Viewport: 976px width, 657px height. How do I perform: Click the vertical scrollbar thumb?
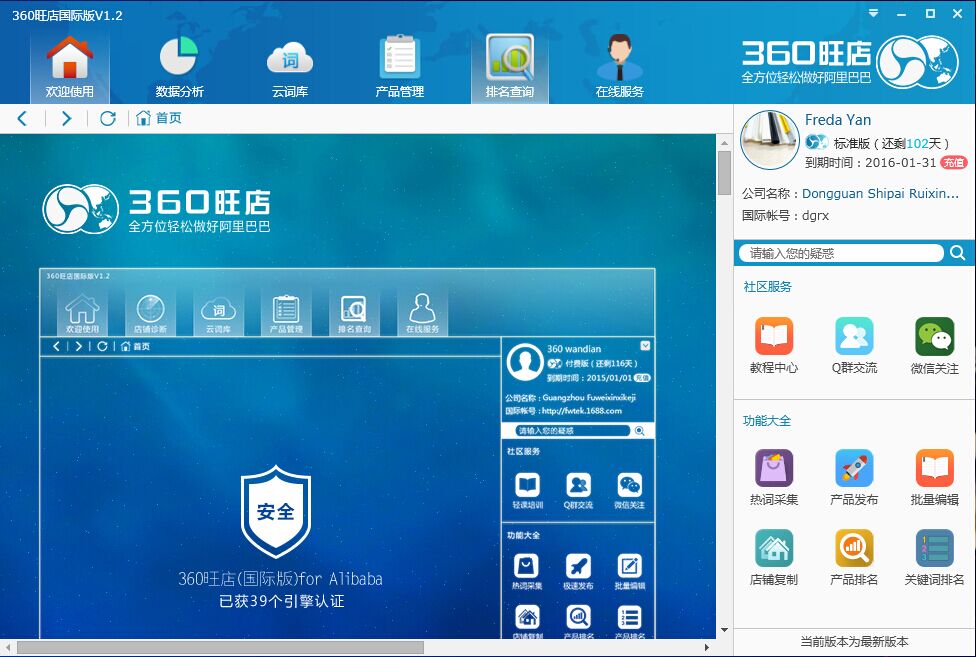(x=724, y=173)
